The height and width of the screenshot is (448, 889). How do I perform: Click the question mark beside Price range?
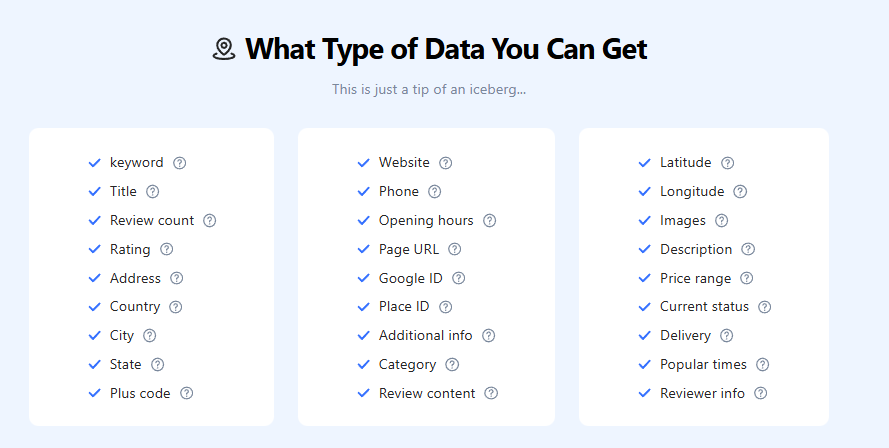pos(747,279)
